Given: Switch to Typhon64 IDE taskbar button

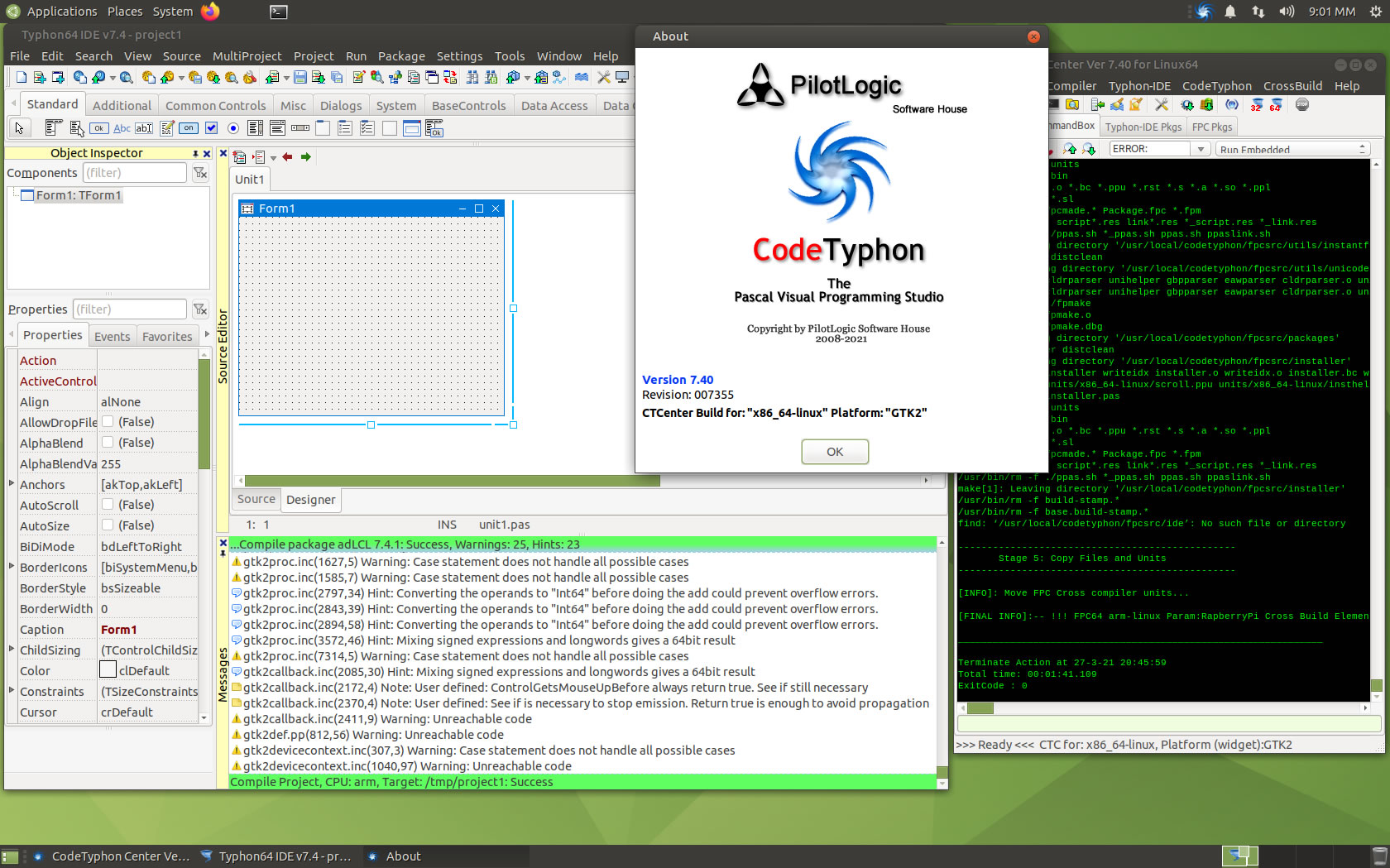Looking at the screenshot, I should 276,856.
